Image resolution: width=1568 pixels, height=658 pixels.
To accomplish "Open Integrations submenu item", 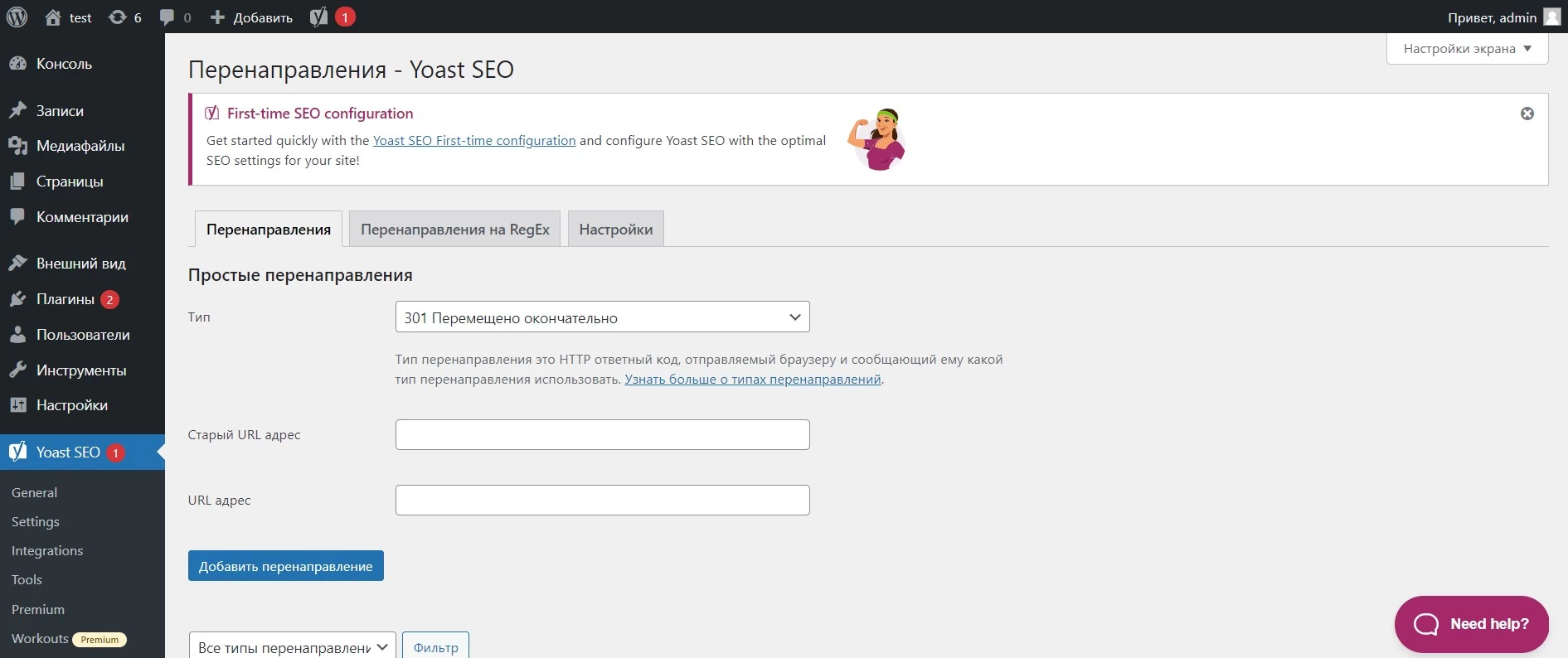I will pyautogui.click(x=47, y=550).
